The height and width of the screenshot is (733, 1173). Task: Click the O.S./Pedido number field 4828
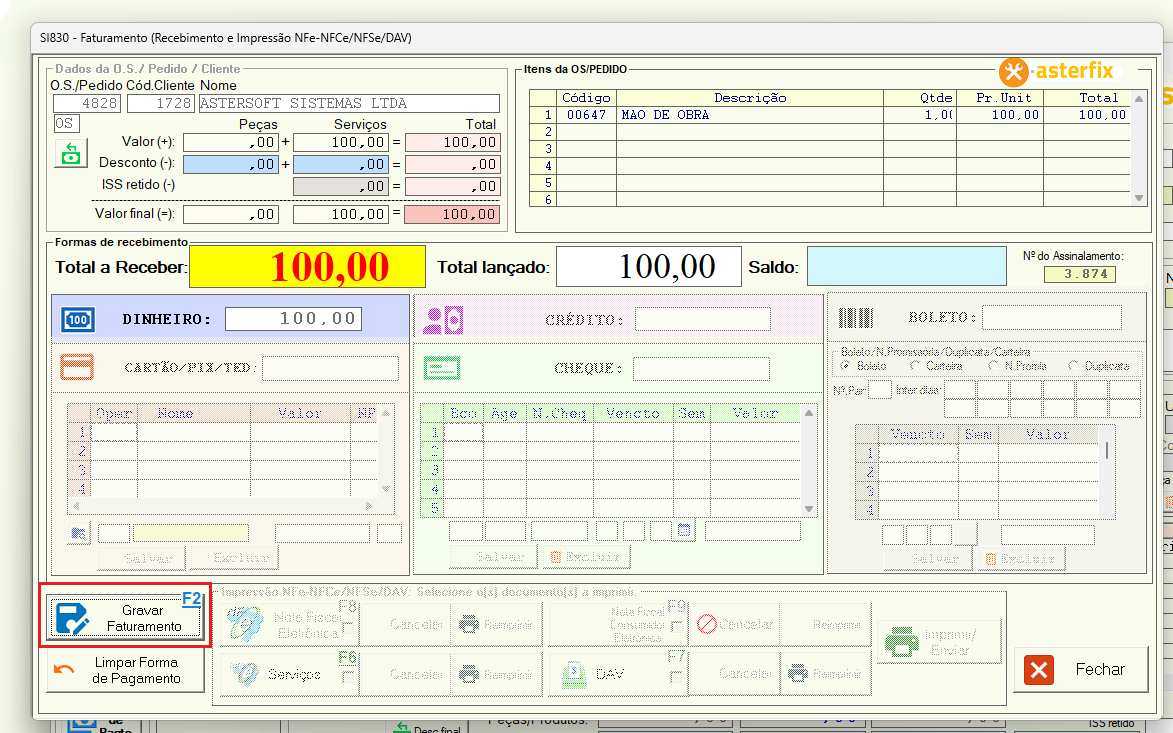(87, 103)
